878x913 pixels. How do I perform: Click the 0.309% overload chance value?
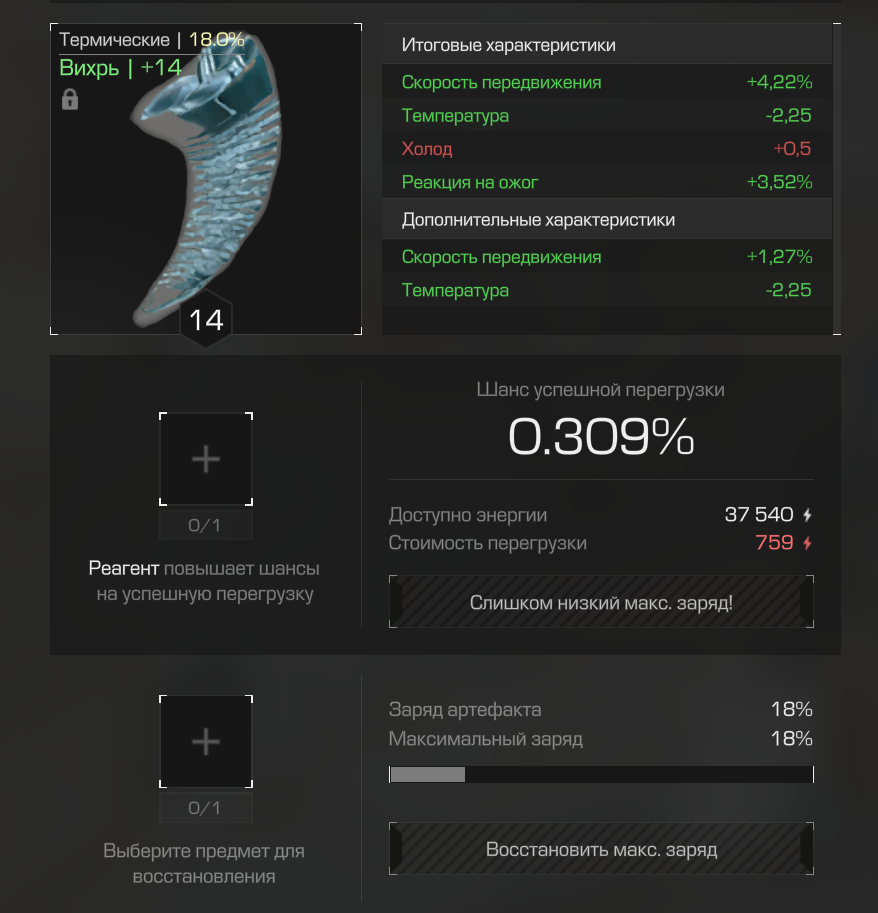601,436
